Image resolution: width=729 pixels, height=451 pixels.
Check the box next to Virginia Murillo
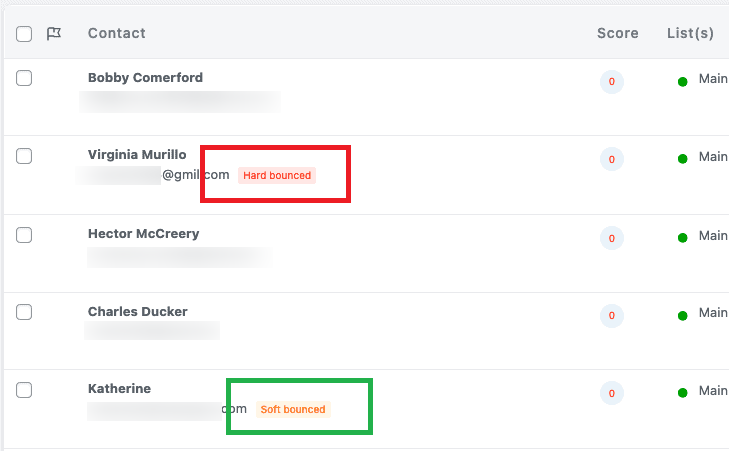point(24,156)
